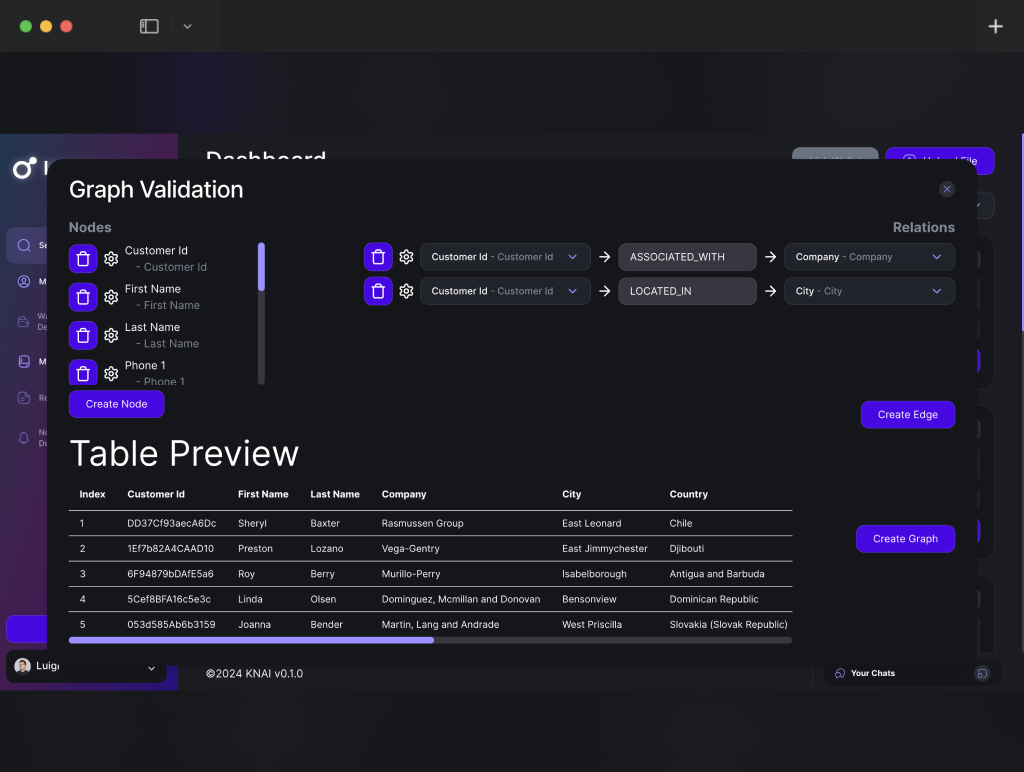
Task: Delete the Customer Id node
Action: pos(83,258)
